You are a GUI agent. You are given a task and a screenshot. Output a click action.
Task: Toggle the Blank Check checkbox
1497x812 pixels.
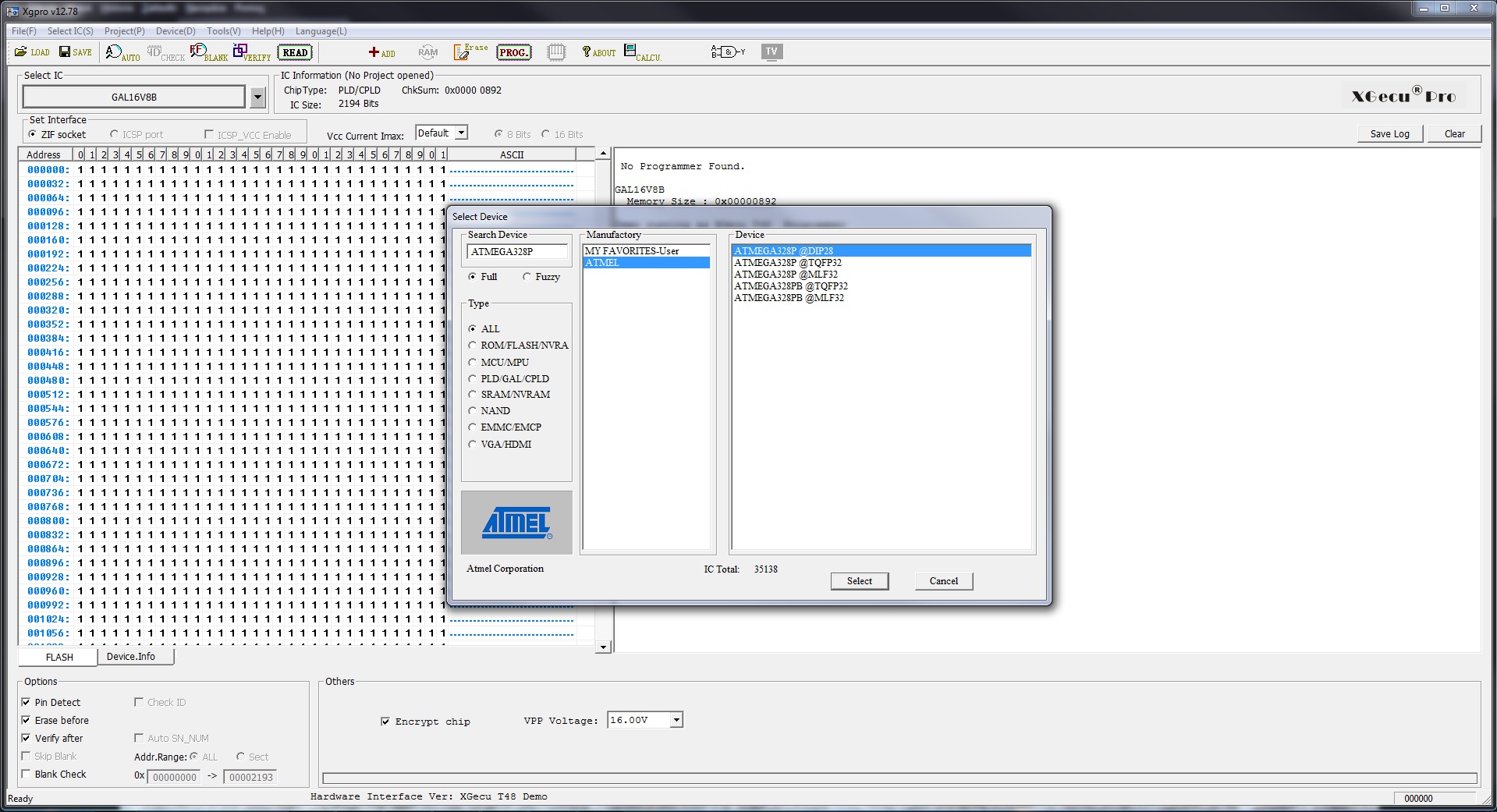(26, 774)
